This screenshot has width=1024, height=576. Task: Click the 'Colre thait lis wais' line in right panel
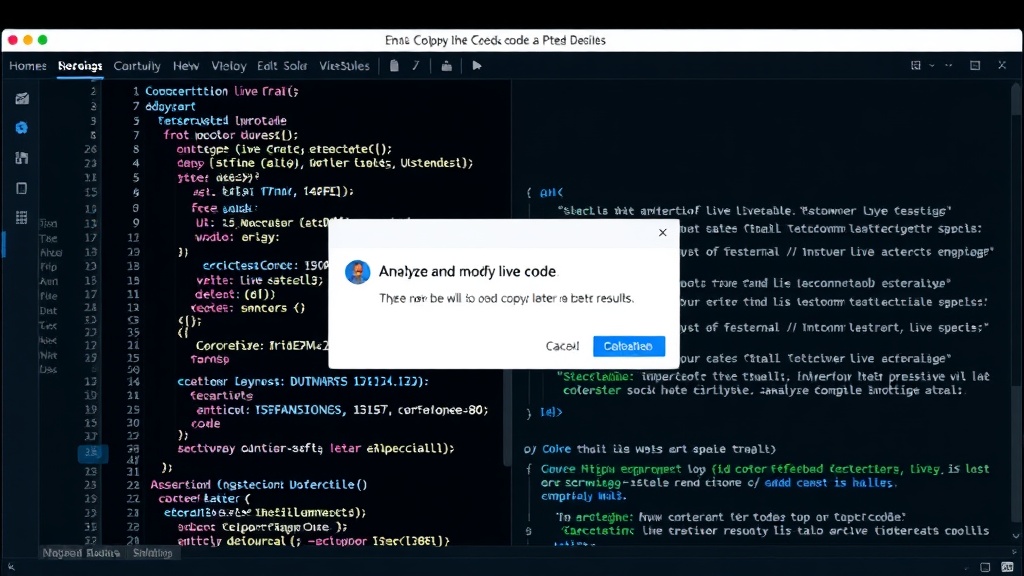pyautogui.click(x=650, y=449)
